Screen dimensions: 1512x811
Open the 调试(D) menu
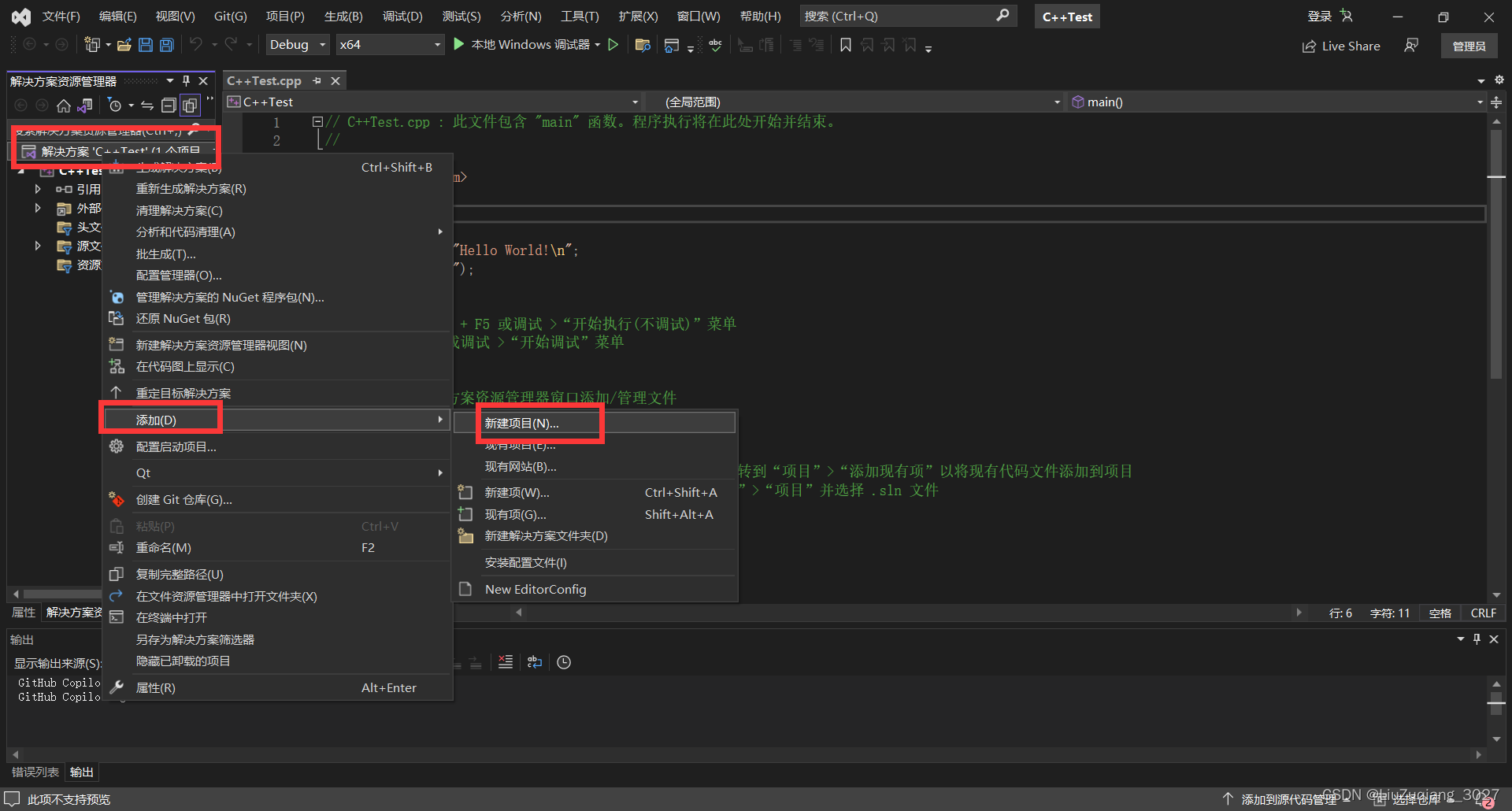[402, 16]
